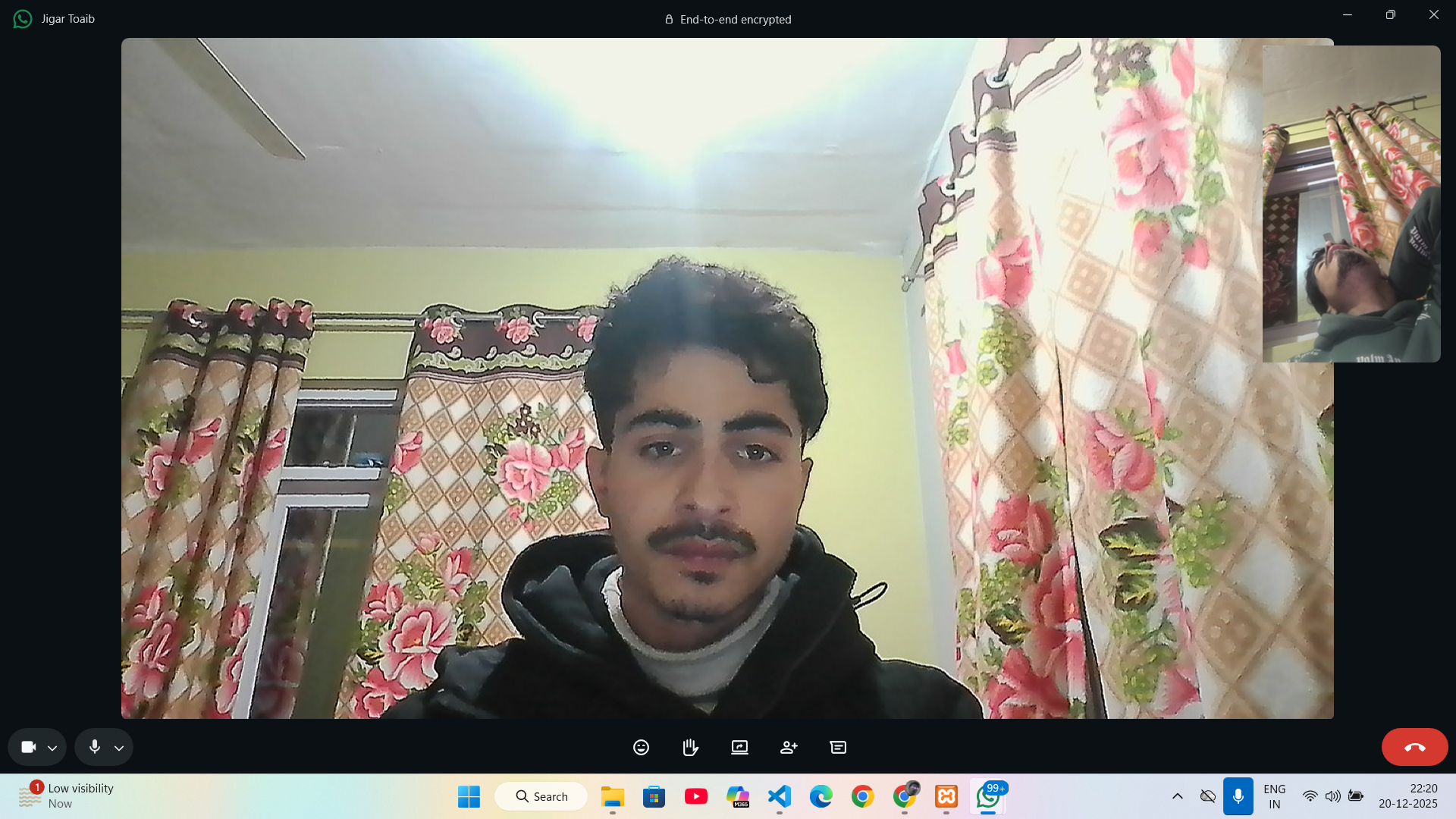Mute the microphone
Viewport: 1456px width, 819px height.
click(x=95, y=748)
